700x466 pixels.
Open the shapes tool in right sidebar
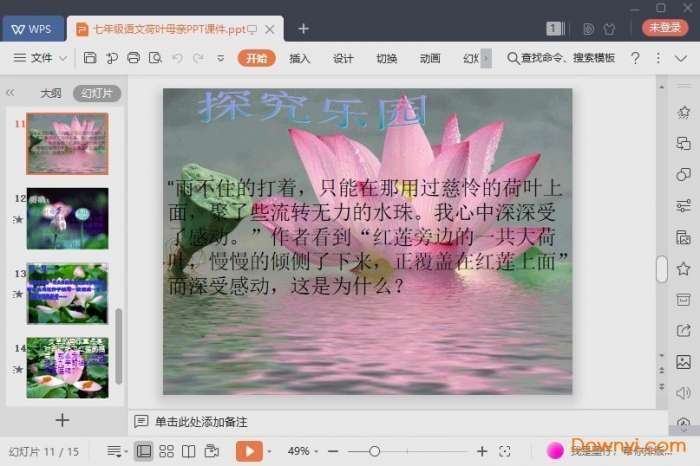[x=683, y=175]
